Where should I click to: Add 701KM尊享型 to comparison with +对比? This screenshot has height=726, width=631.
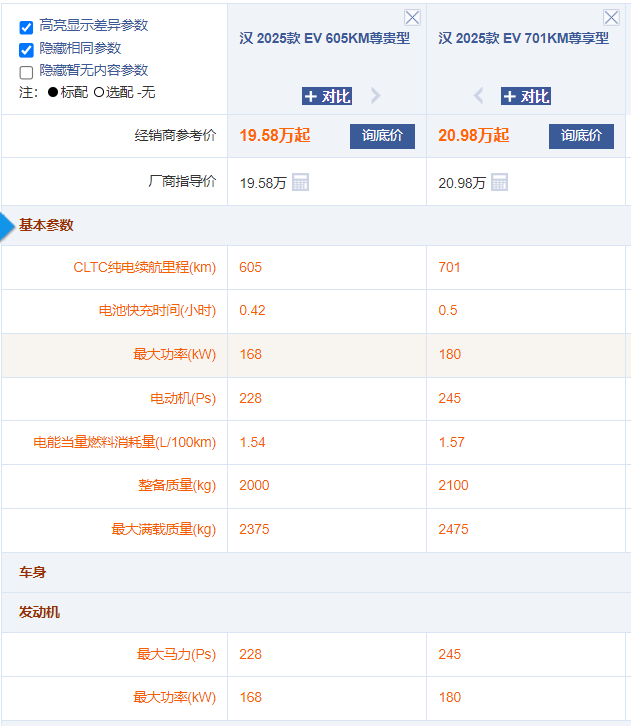pyautogui.click(x=526, y=96)
